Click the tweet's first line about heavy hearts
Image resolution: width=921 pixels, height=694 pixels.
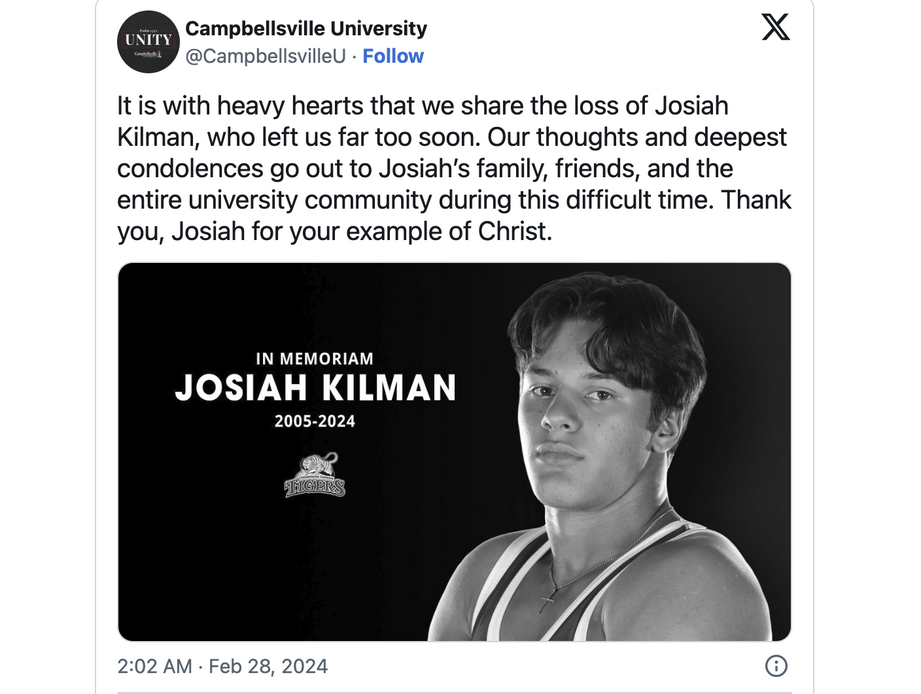point(422,106)
